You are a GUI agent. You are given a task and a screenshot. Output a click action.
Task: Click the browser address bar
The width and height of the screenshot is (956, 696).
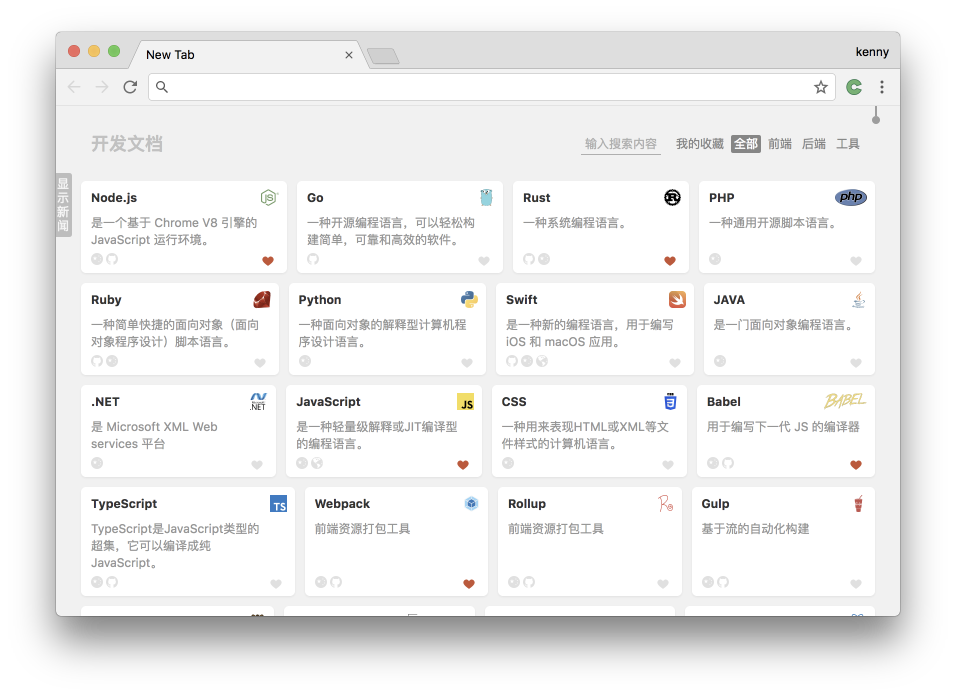pos(491,87)
